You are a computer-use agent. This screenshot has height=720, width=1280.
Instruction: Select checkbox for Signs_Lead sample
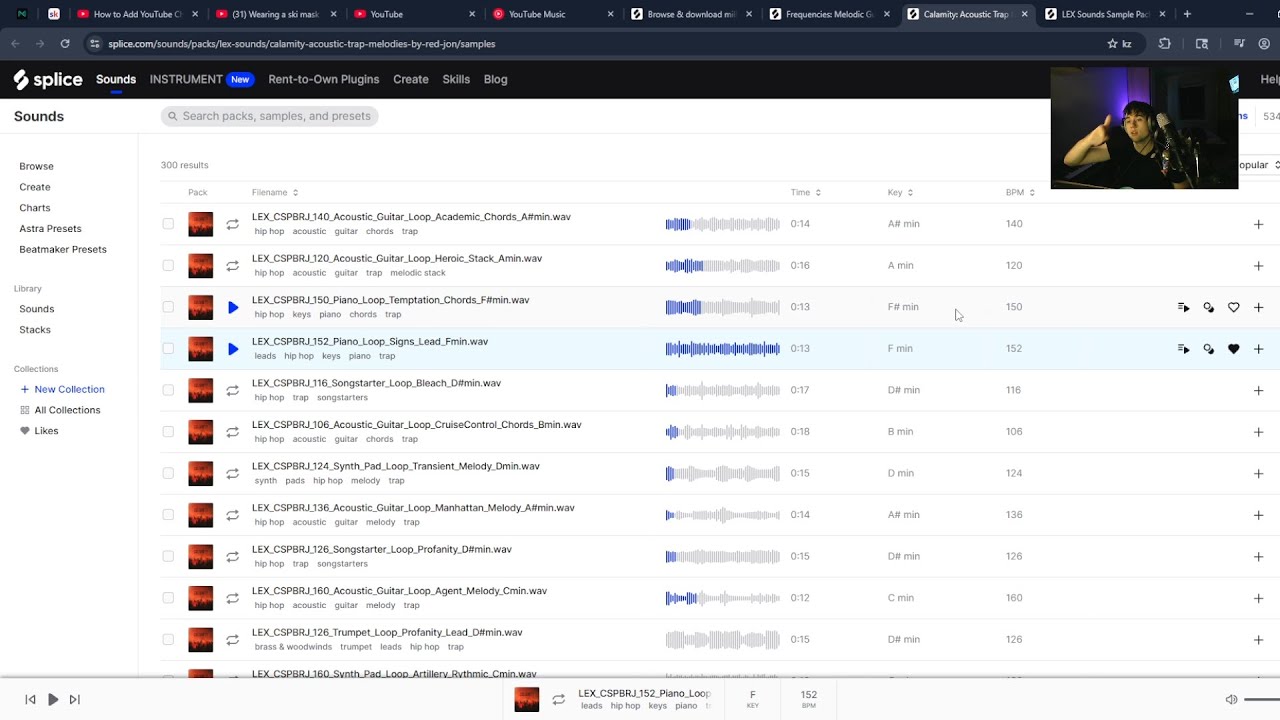[x=168, y=349]
